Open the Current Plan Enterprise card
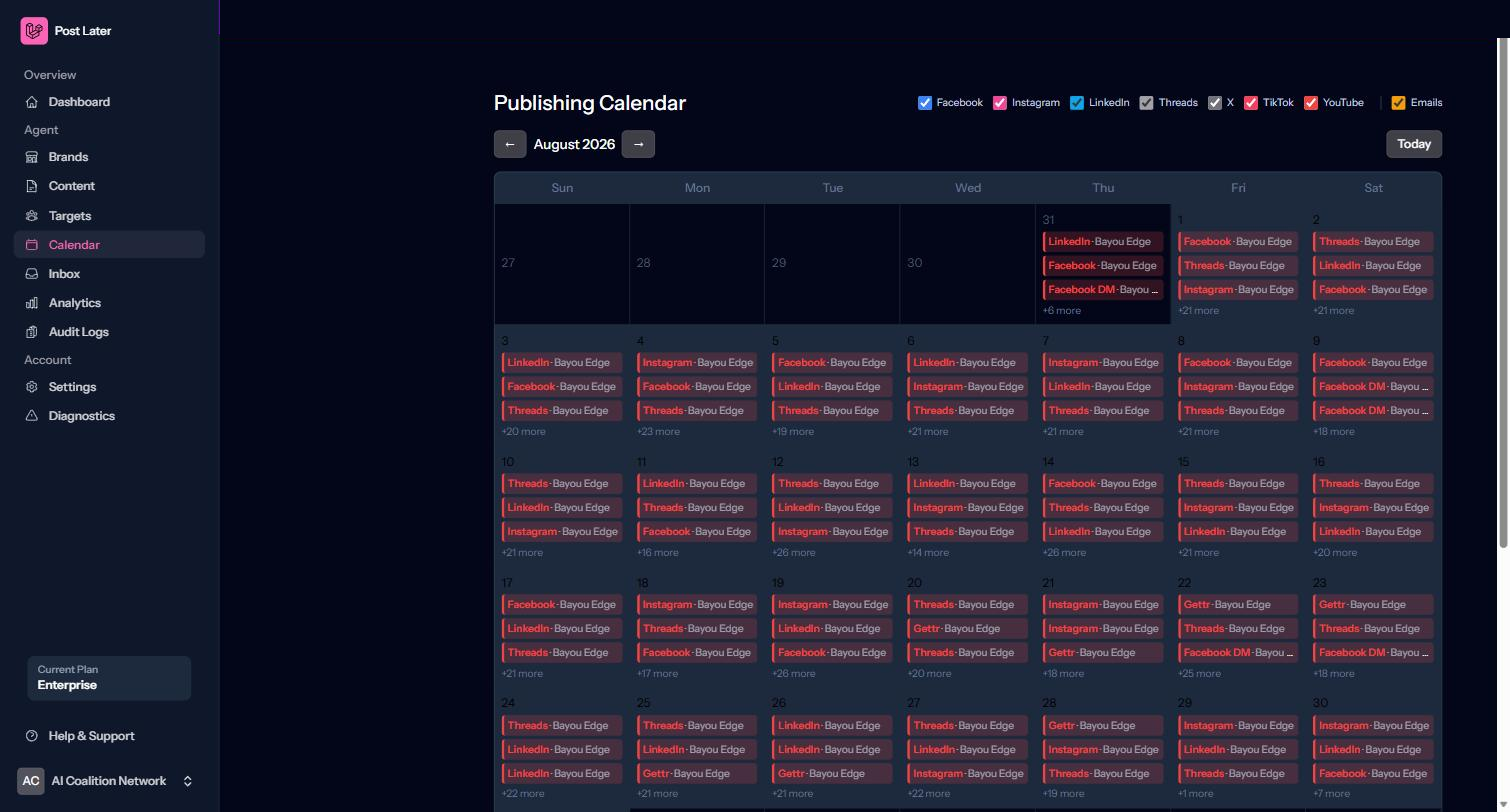Image resolution: width=1510 pixels, height=812 pixels. coord(109,678)
